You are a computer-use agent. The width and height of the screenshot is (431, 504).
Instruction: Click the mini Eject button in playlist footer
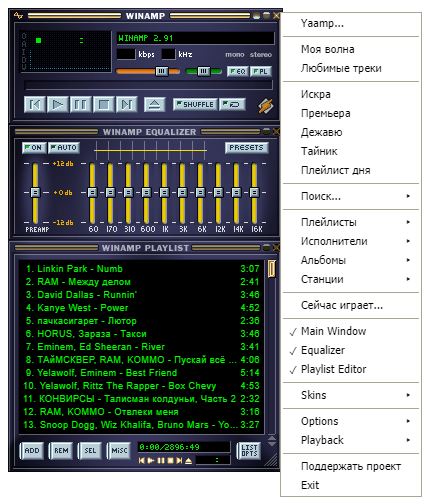tap(188, 460)
